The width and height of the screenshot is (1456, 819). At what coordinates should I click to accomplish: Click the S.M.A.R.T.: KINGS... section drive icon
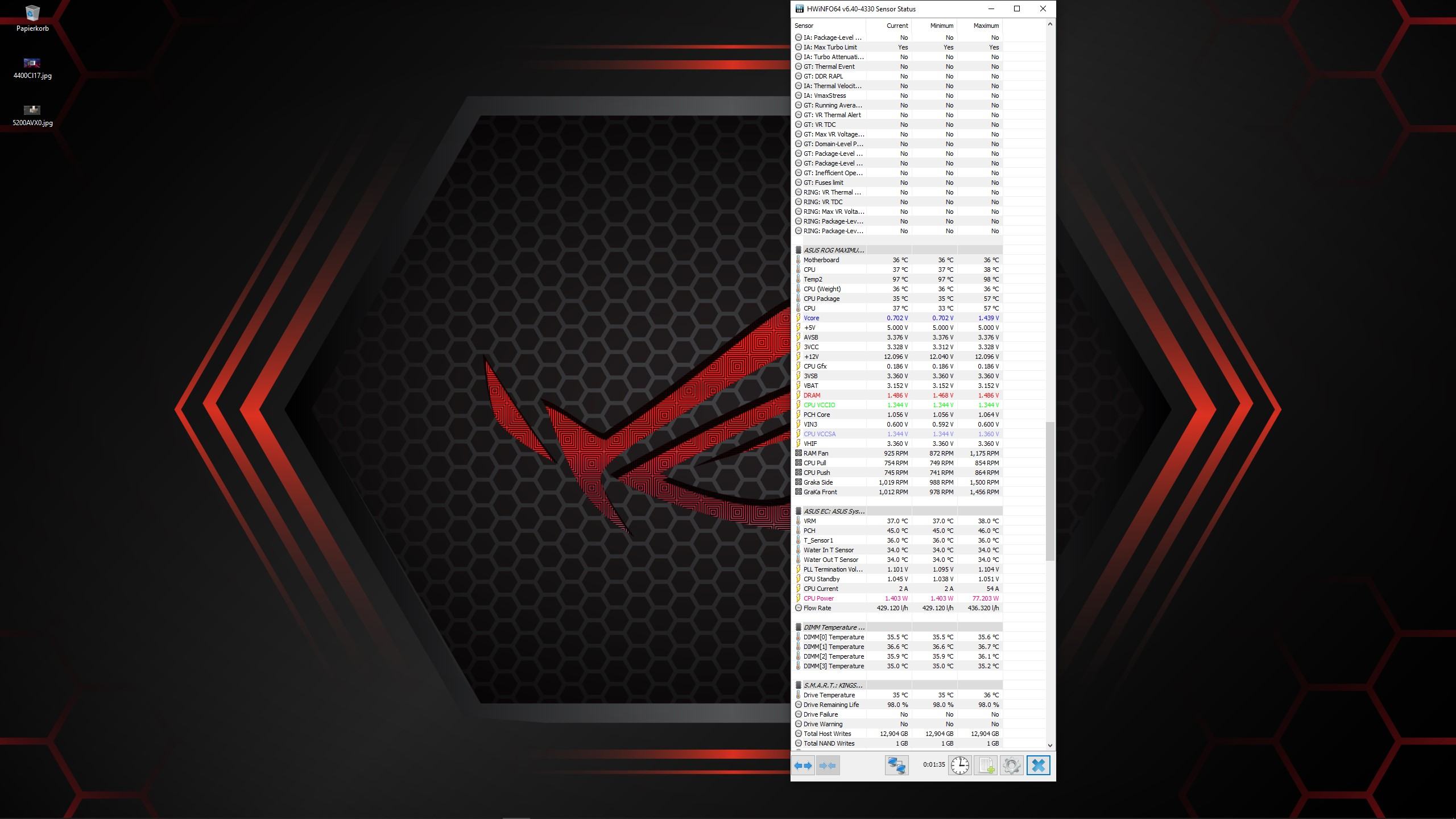point(799,685)
